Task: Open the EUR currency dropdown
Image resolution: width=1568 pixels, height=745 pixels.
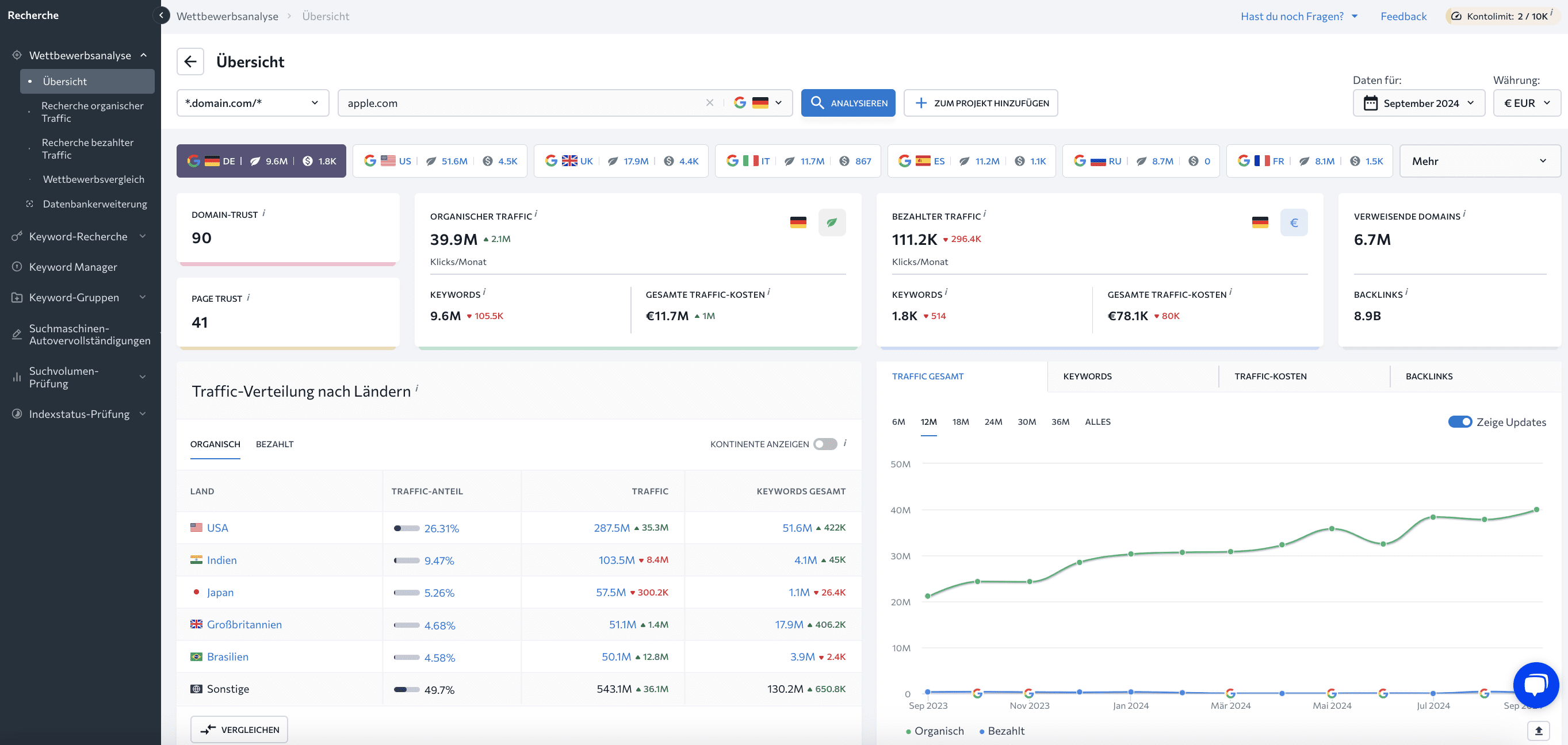Action: point(1527,103)
